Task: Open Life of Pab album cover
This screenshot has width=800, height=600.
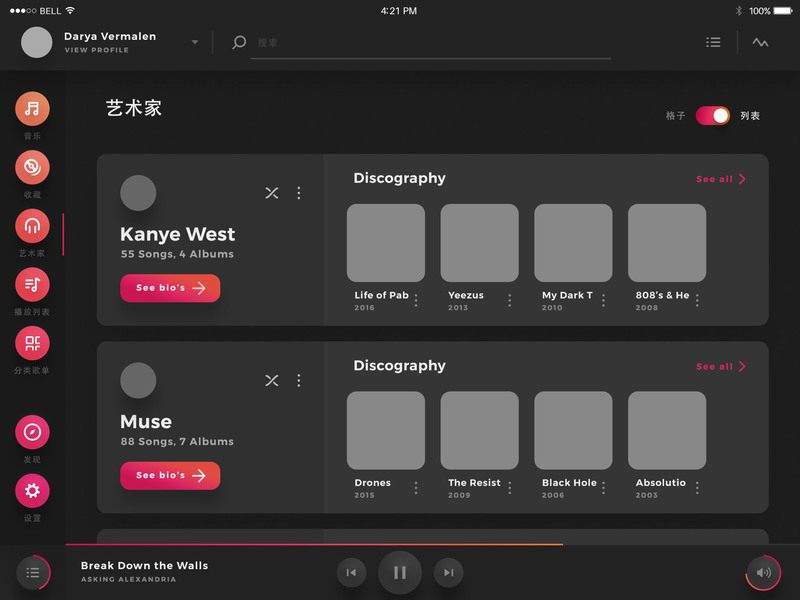Action: click(x=386, y=243)
